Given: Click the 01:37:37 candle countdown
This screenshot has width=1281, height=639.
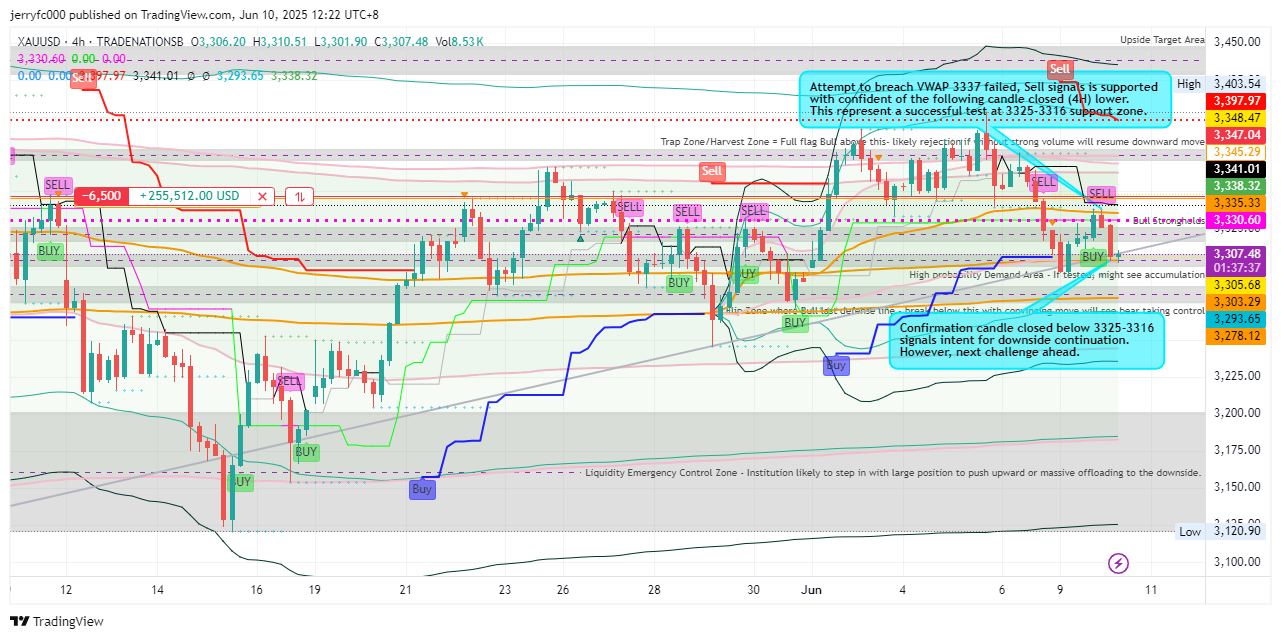Looking at the screenshot, I should point(1237,268).
